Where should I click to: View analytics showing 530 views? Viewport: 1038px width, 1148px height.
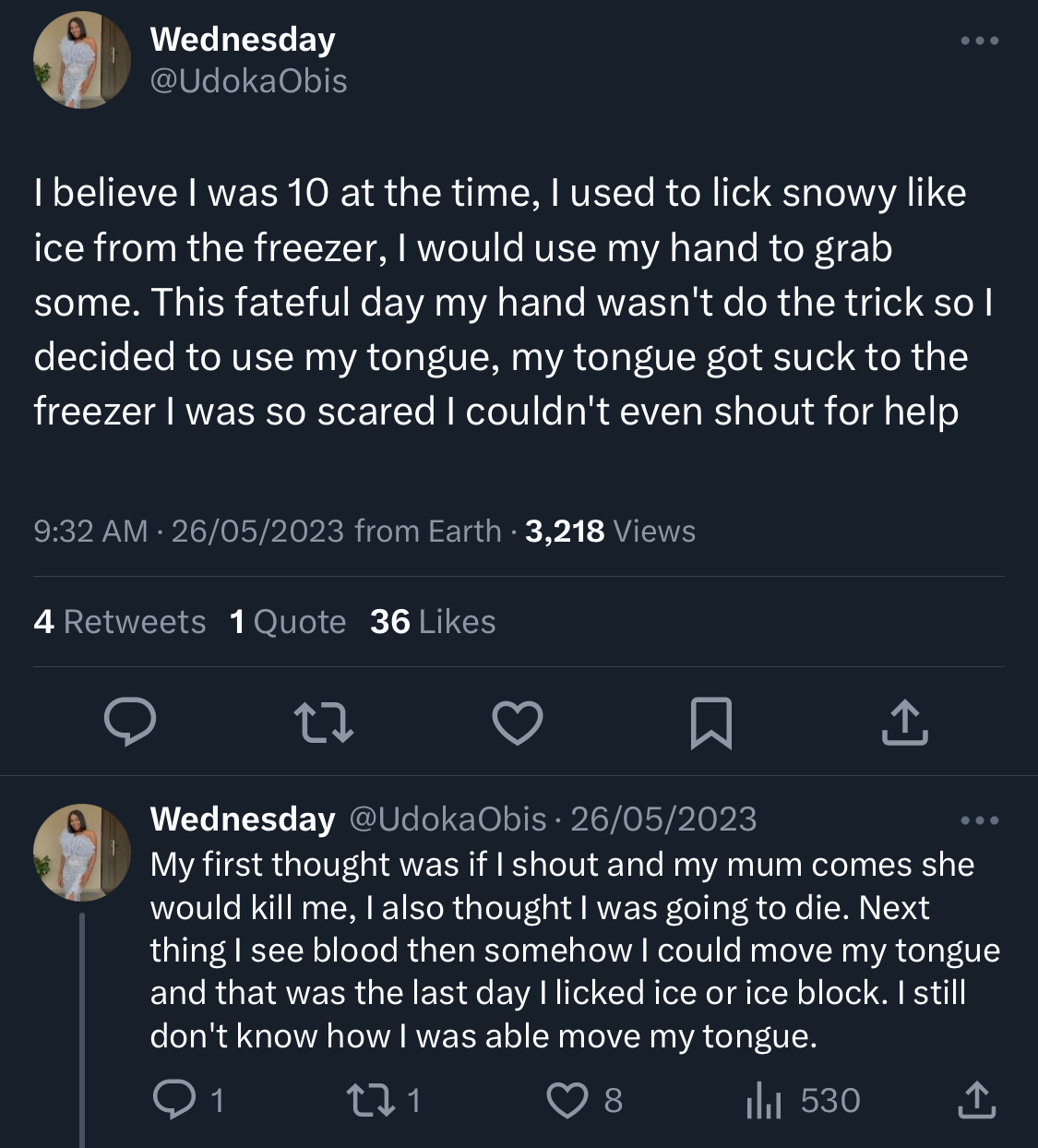pos(803,1100)
